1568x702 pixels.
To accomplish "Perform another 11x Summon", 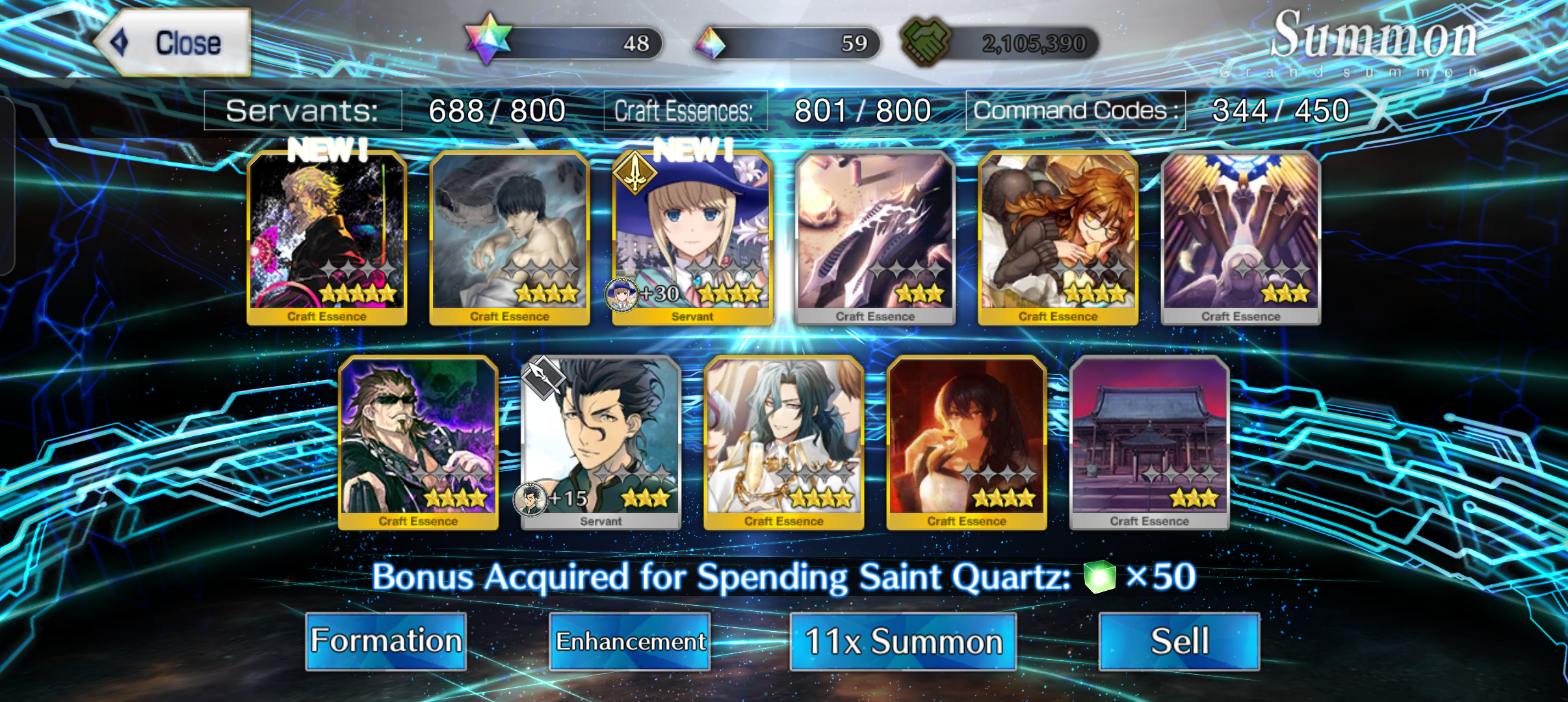I will pos(903,641).
